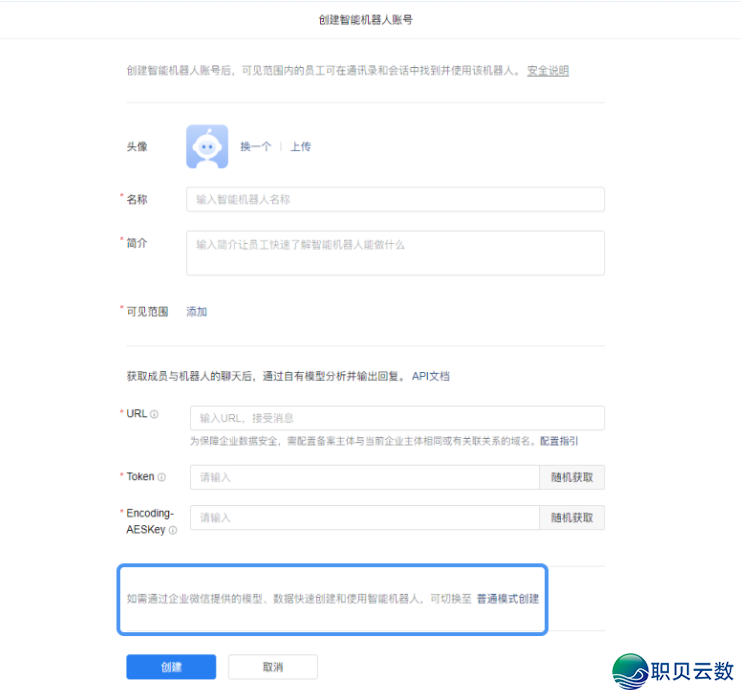The width and height of the screenshot is (741, 696).
Task: Click the info icon beside Encoding-AESKey
Action: (x=174, y=531)
